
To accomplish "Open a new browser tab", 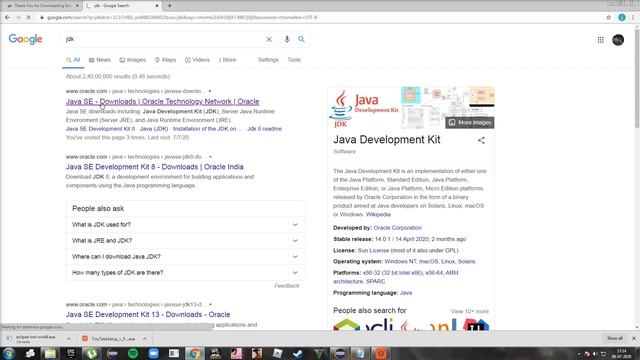I will coord(169,6).
